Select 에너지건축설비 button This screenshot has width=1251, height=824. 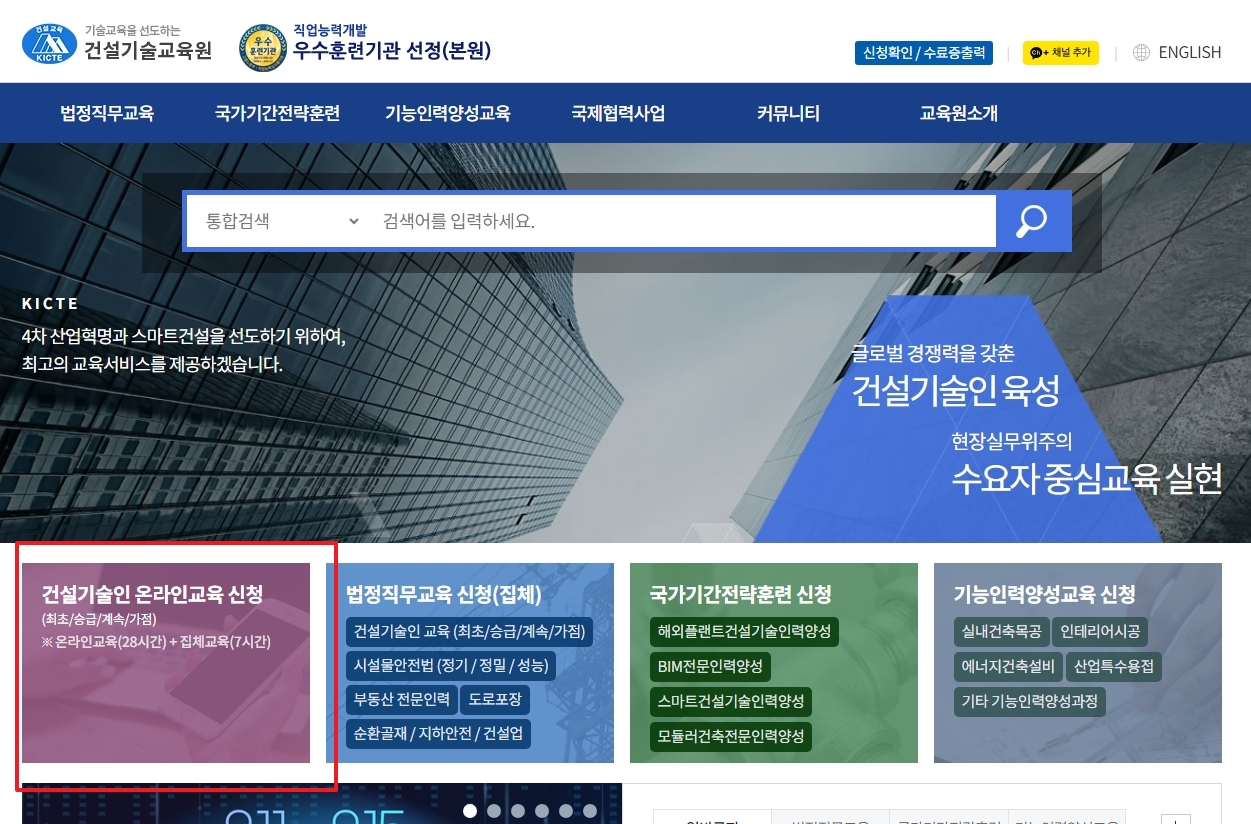pos(1008,666)
